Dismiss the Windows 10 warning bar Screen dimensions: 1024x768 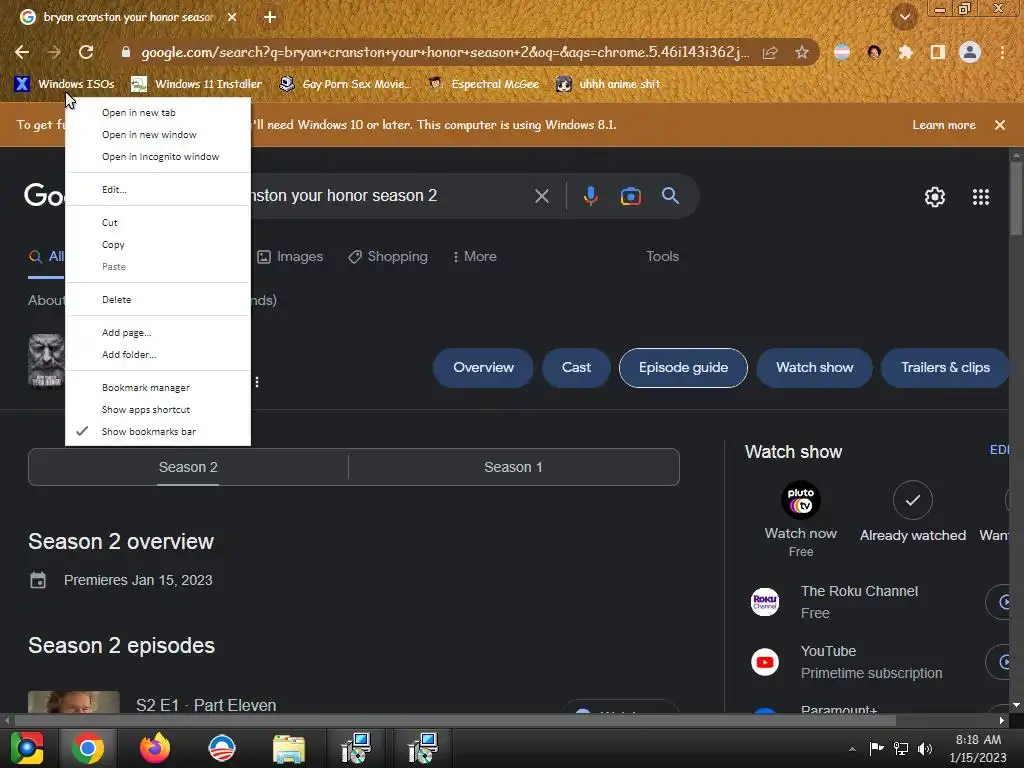click(x=1000, y=125)
